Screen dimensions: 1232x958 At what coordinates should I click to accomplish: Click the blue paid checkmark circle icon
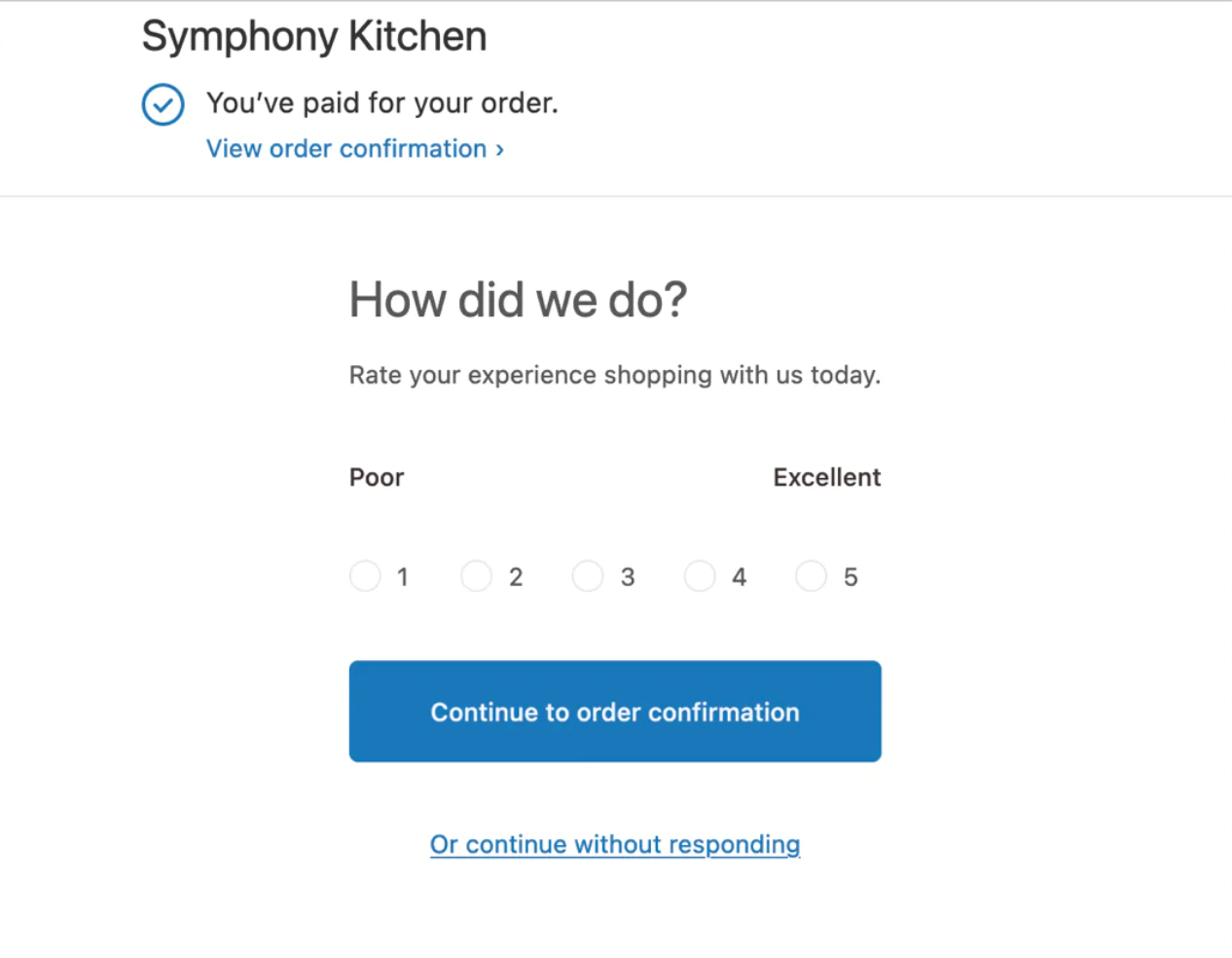point(163,104)
